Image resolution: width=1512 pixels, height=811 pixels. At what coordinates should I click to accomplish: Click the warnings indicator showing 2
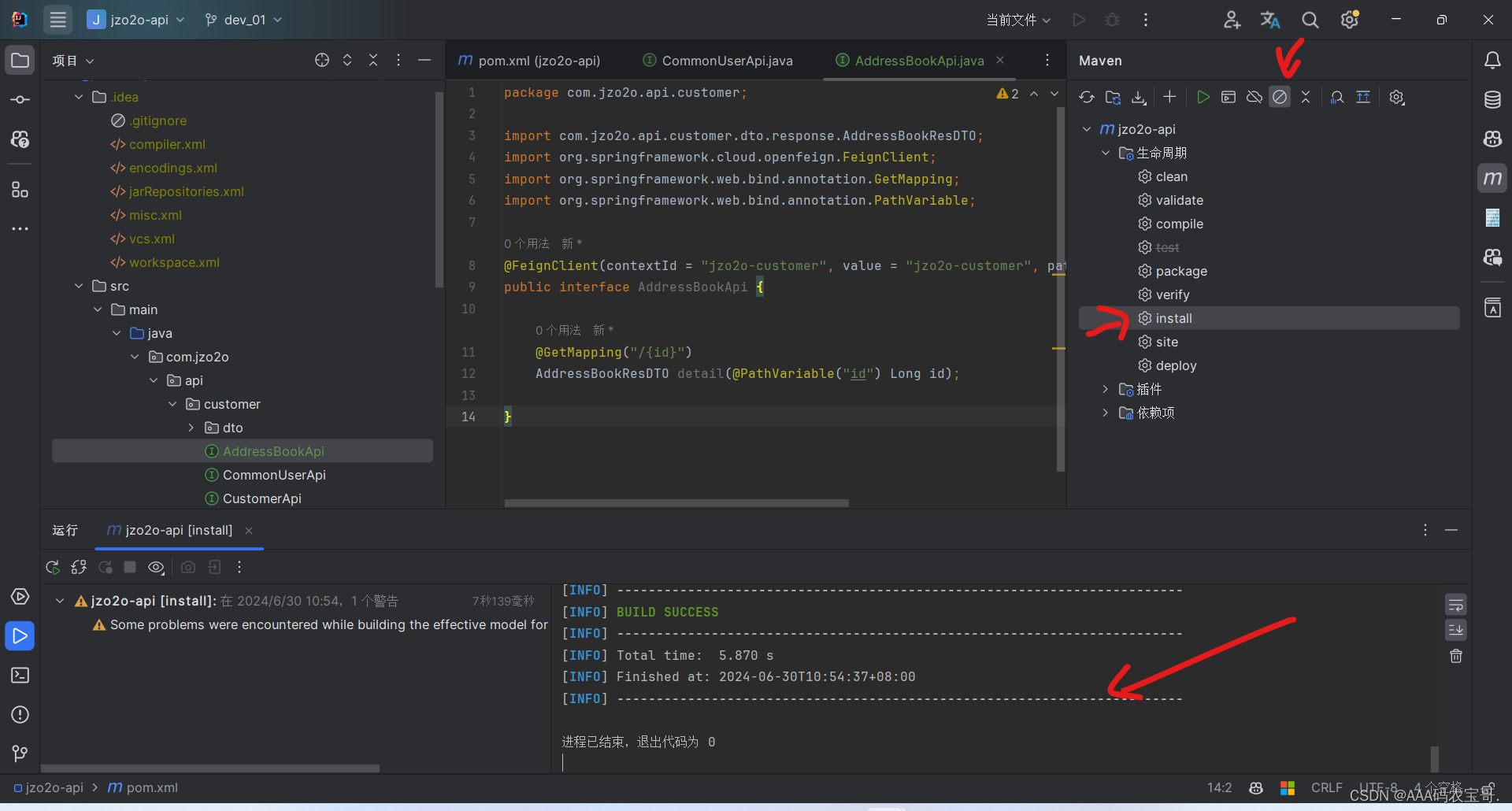pos(1008,94)
